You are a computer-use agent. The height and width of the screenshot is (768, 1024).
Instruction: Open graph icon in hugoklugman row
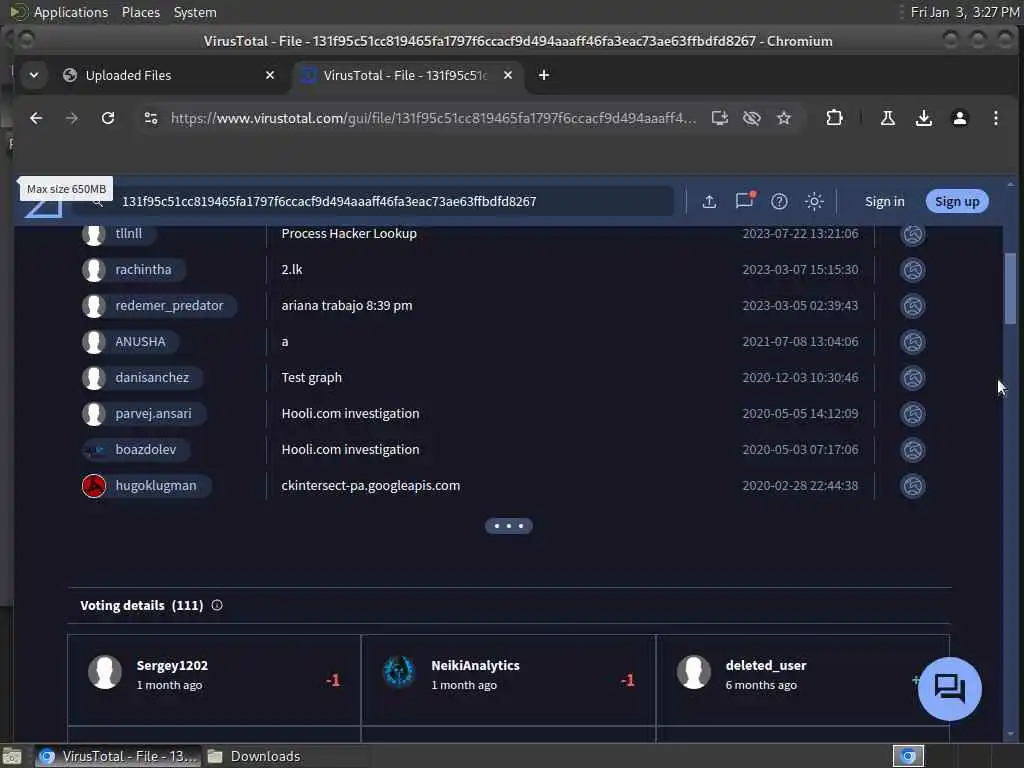click(912, 485)
